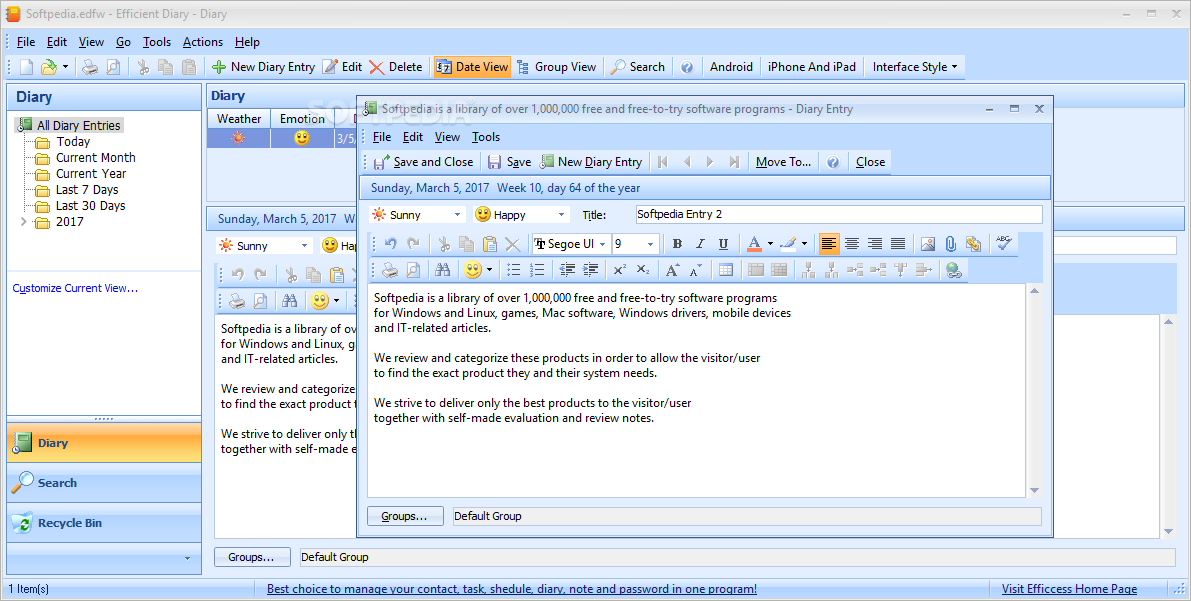Switch to Group View in main toolbar

557,67
